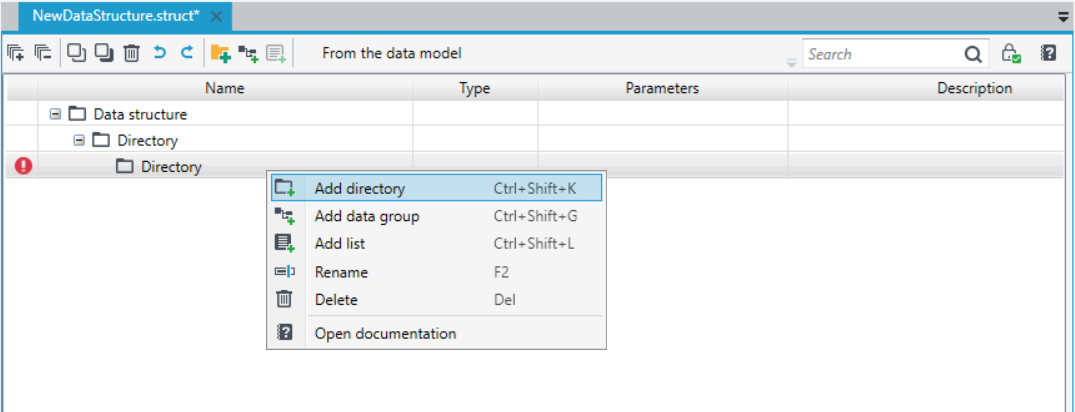Click the magnifier search icon
1075x412 pixels.
[x=973, y=54]
